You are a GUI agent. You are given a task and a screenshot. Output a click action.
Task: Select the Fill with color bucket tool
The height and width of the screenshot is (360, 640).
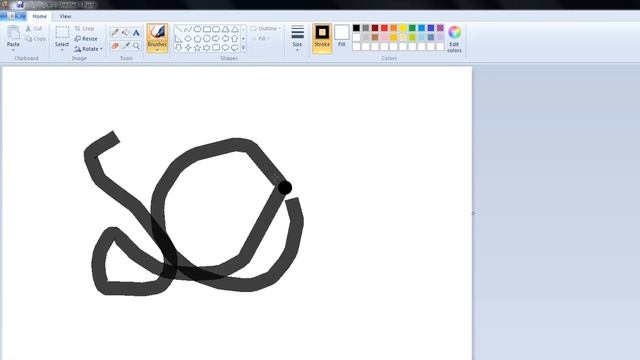point(126,32)
